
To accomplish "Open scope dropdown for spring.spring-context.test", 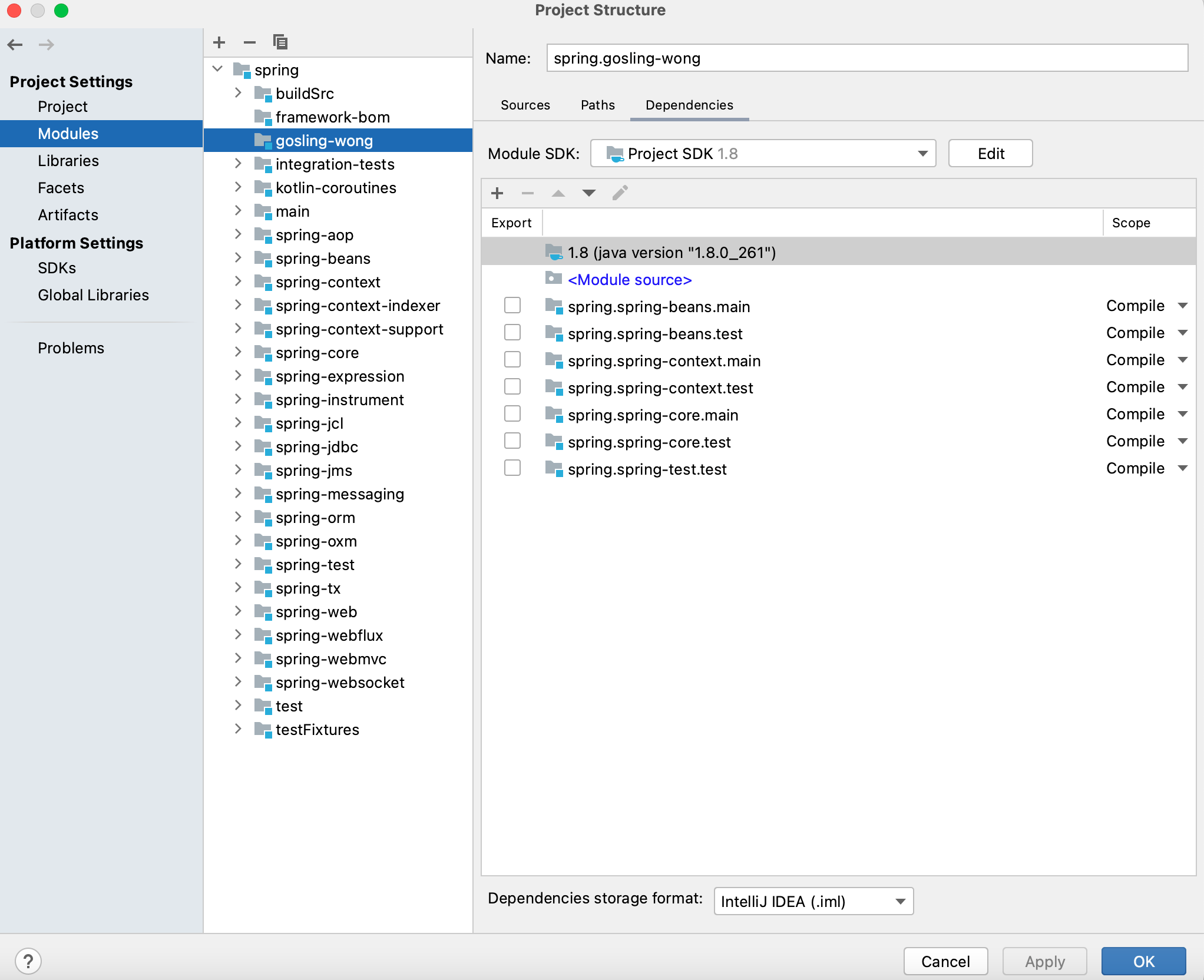I will (1182, 387).
